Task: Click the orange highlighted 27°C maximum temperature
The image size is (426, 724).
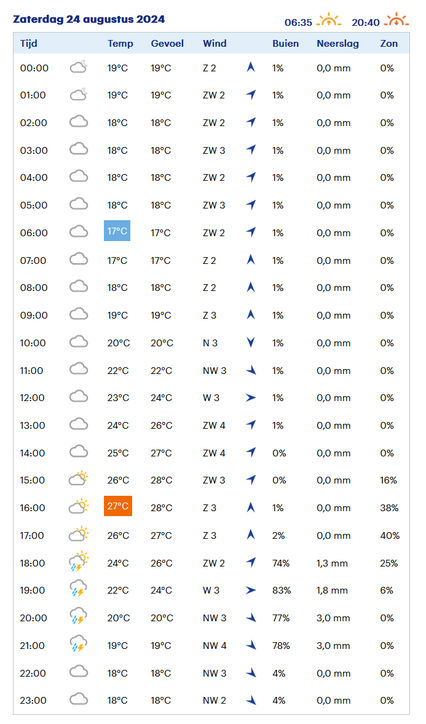Action: [x=118, y=506]
